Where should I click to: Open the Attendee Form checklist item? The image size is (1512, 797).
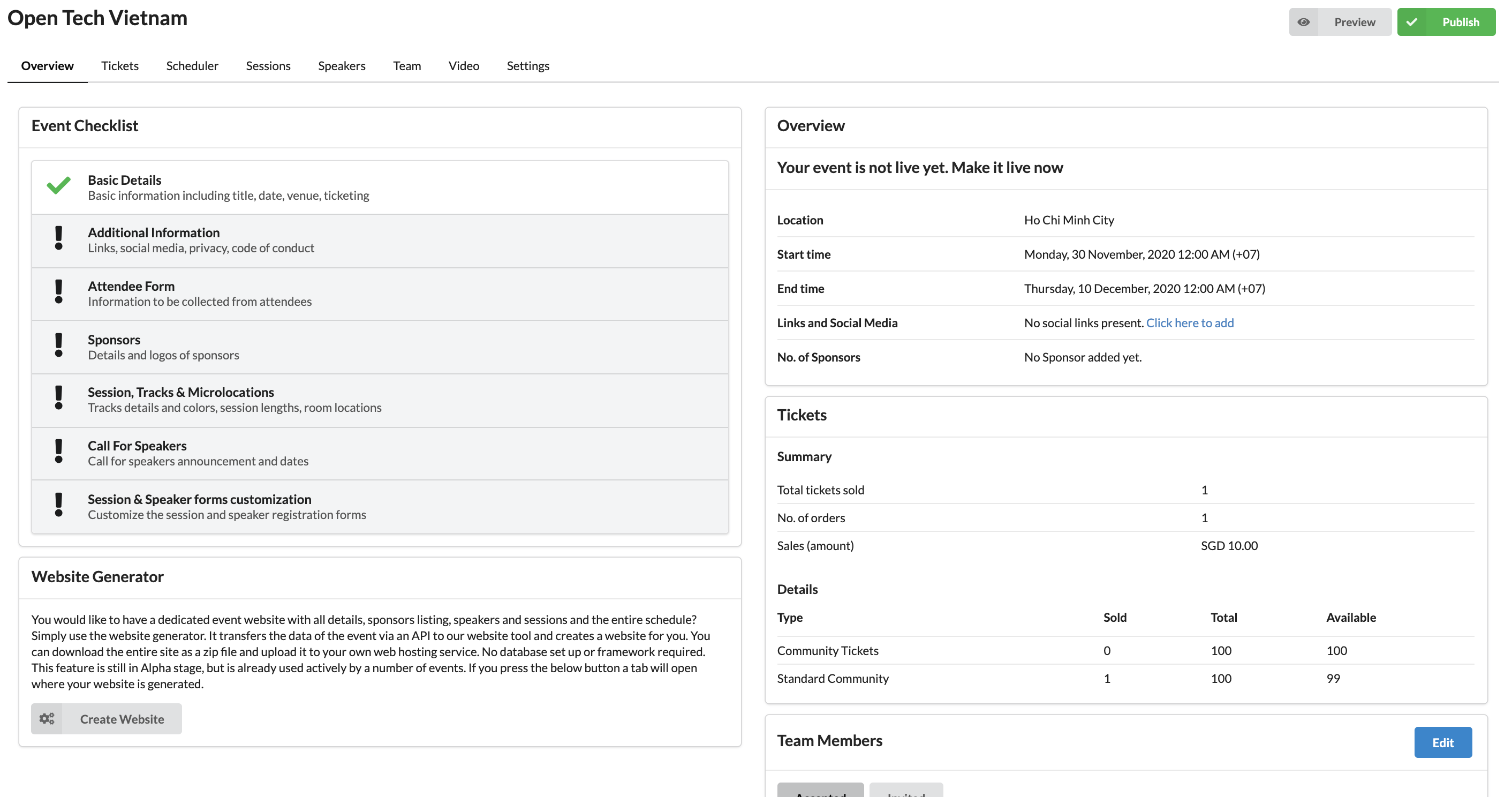380,294
